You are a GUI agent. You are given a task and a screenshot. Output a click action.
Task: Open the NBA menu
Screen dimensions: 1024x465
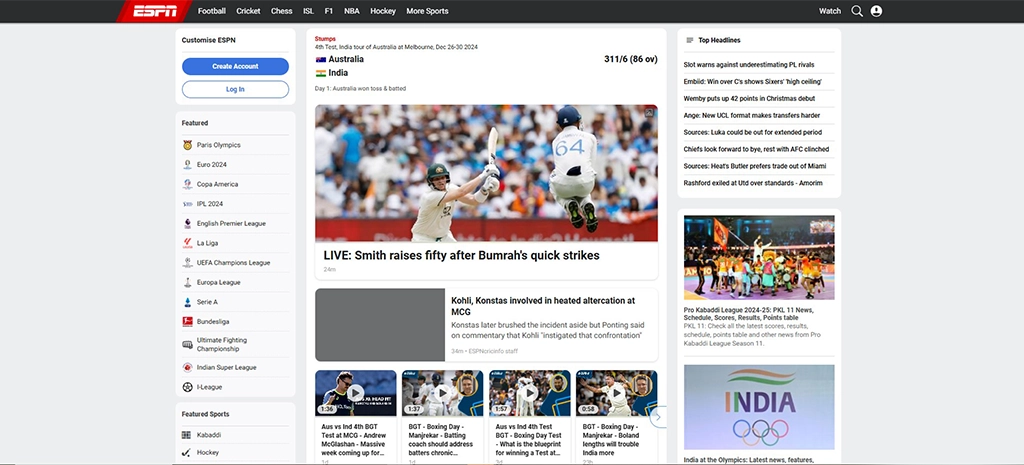point(352,11)
